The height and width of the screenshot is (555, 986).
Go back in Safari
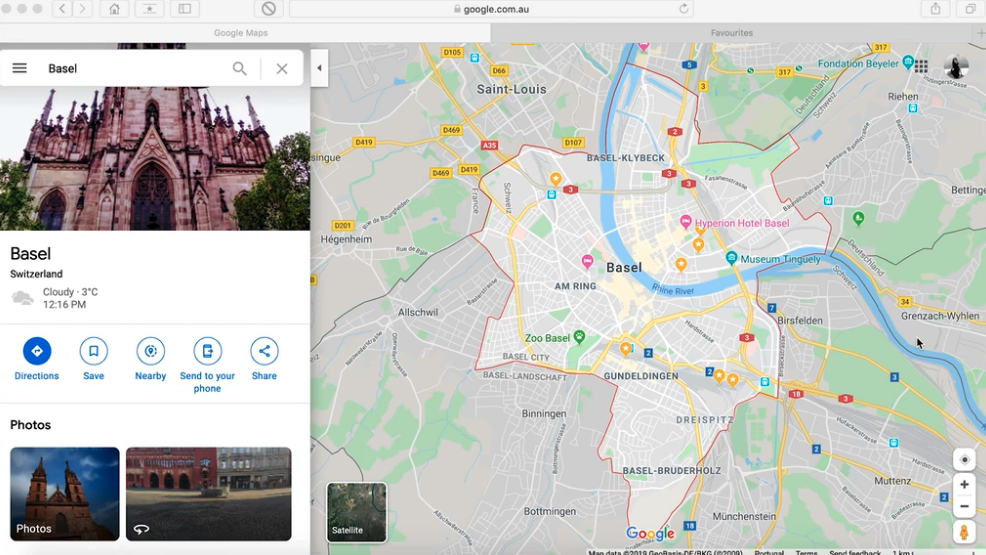click(62, 9)
